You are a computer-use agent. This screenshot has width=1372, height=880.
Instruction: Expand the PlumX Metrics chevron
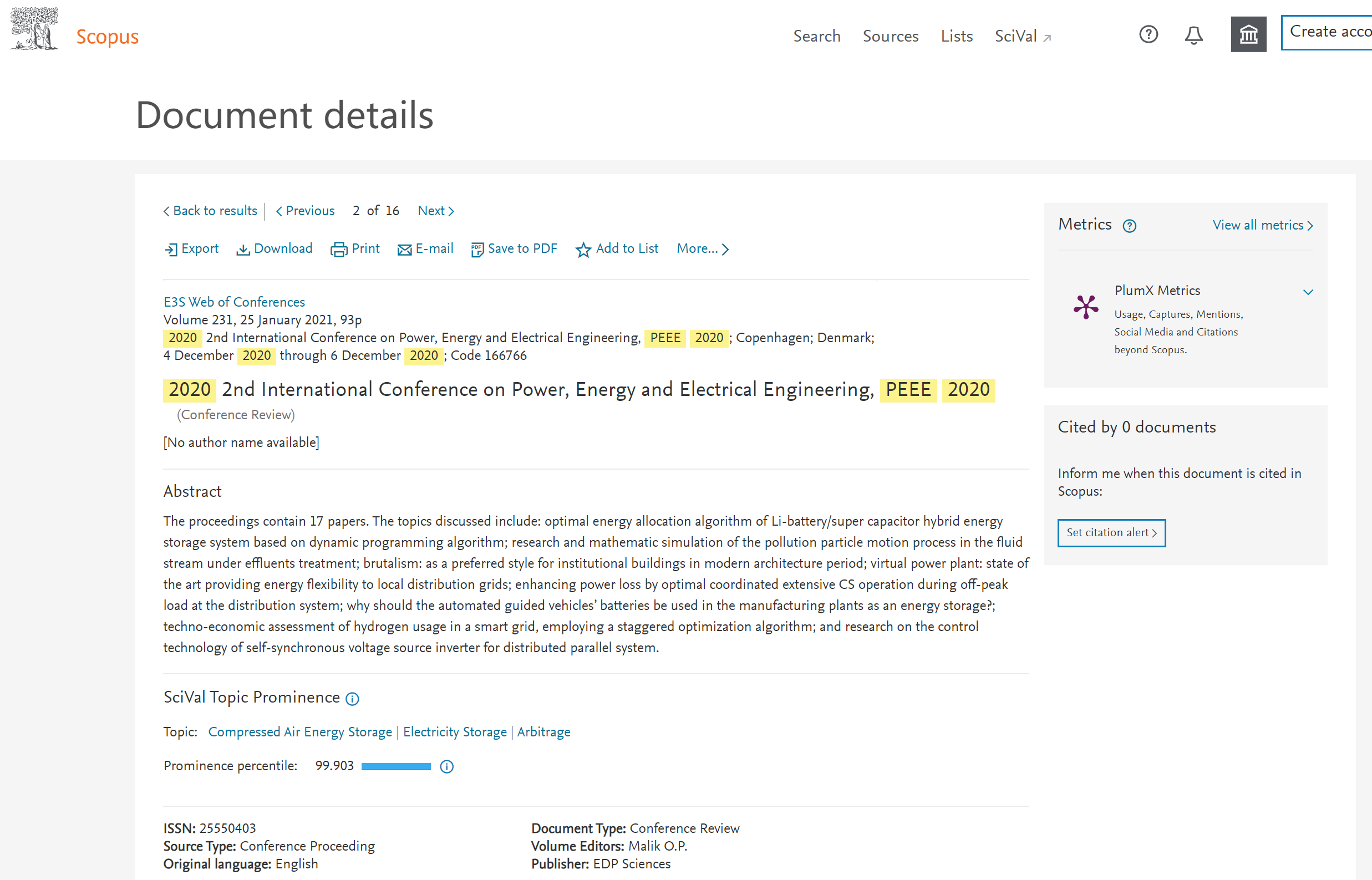click(1308, 292)
